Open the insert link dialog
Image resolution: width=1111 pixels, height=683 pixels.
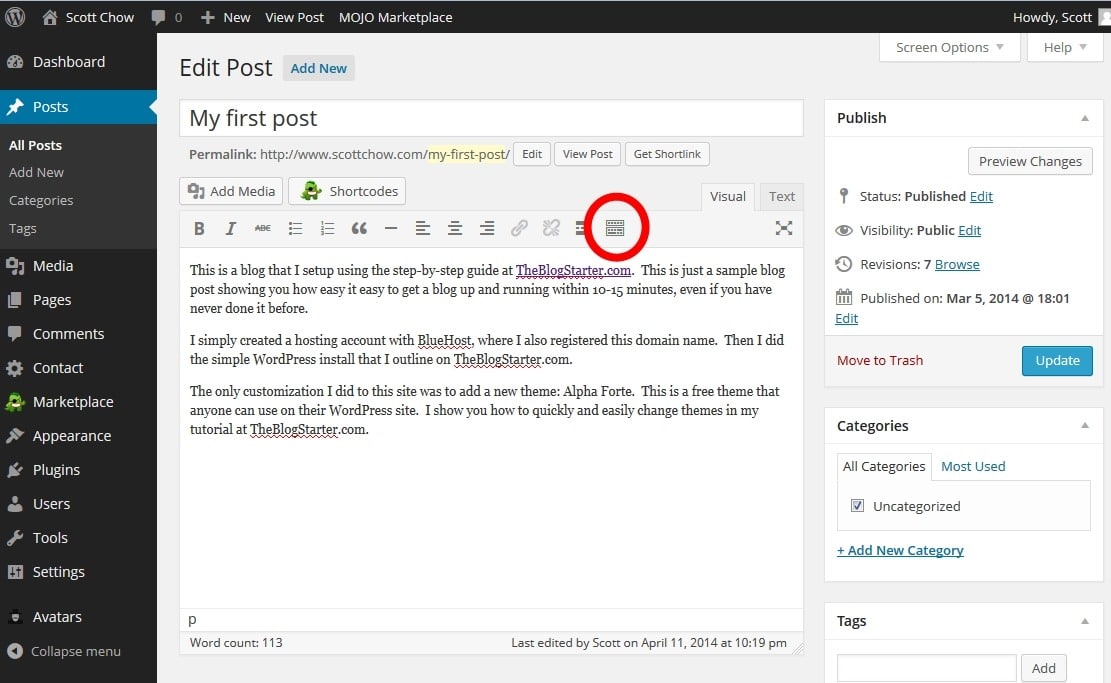click(519, 228)
